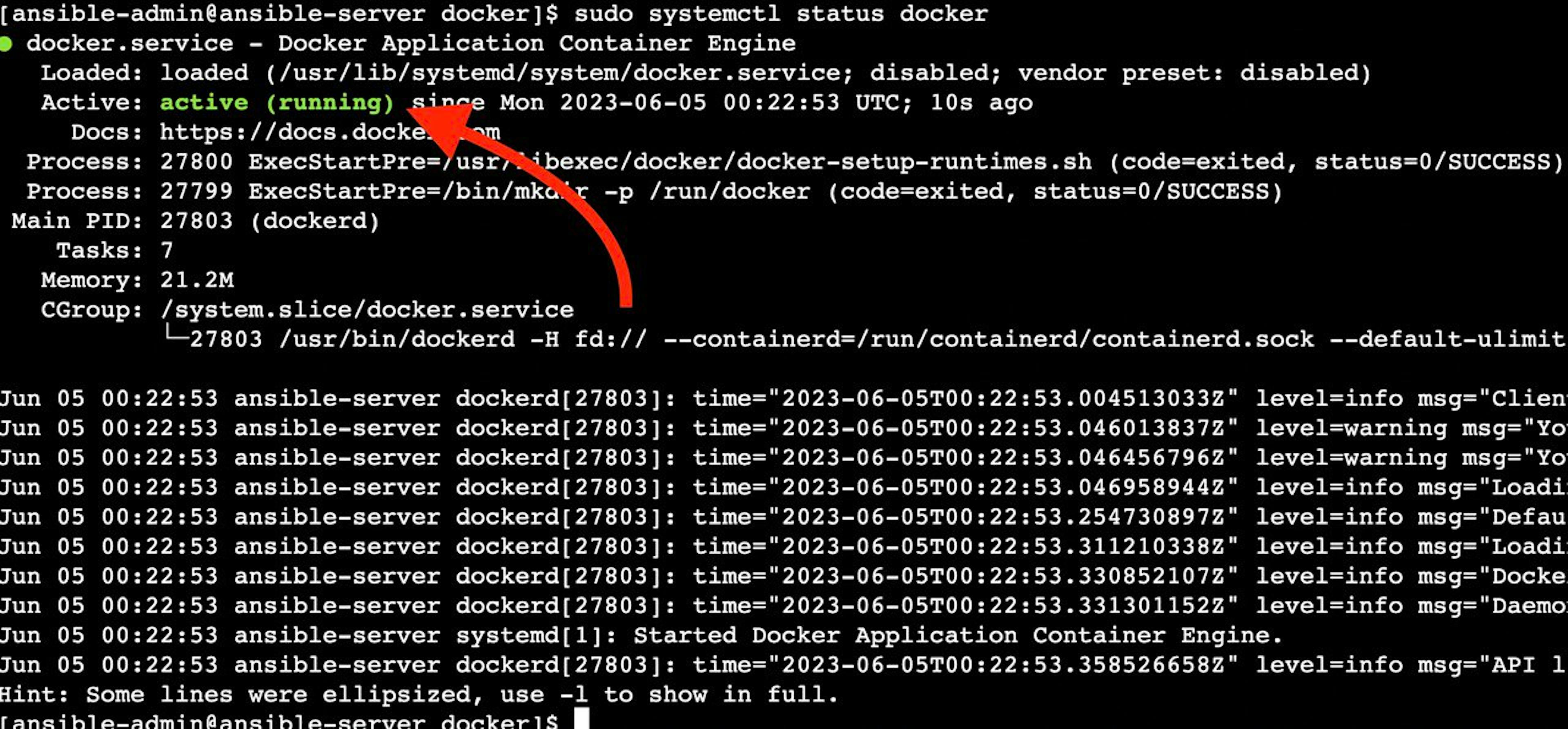
Task: Expand the dockerd command arguments line
Action: (x=784, y=340)
